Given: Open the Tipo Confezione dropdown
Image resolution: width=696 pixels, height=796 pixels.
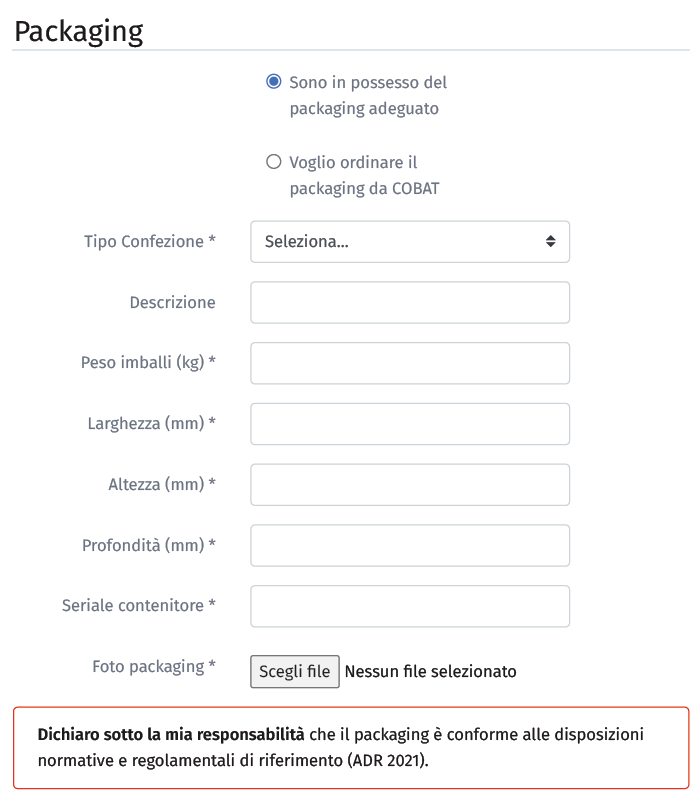Looking at the screenshot, I should [409, 242].
